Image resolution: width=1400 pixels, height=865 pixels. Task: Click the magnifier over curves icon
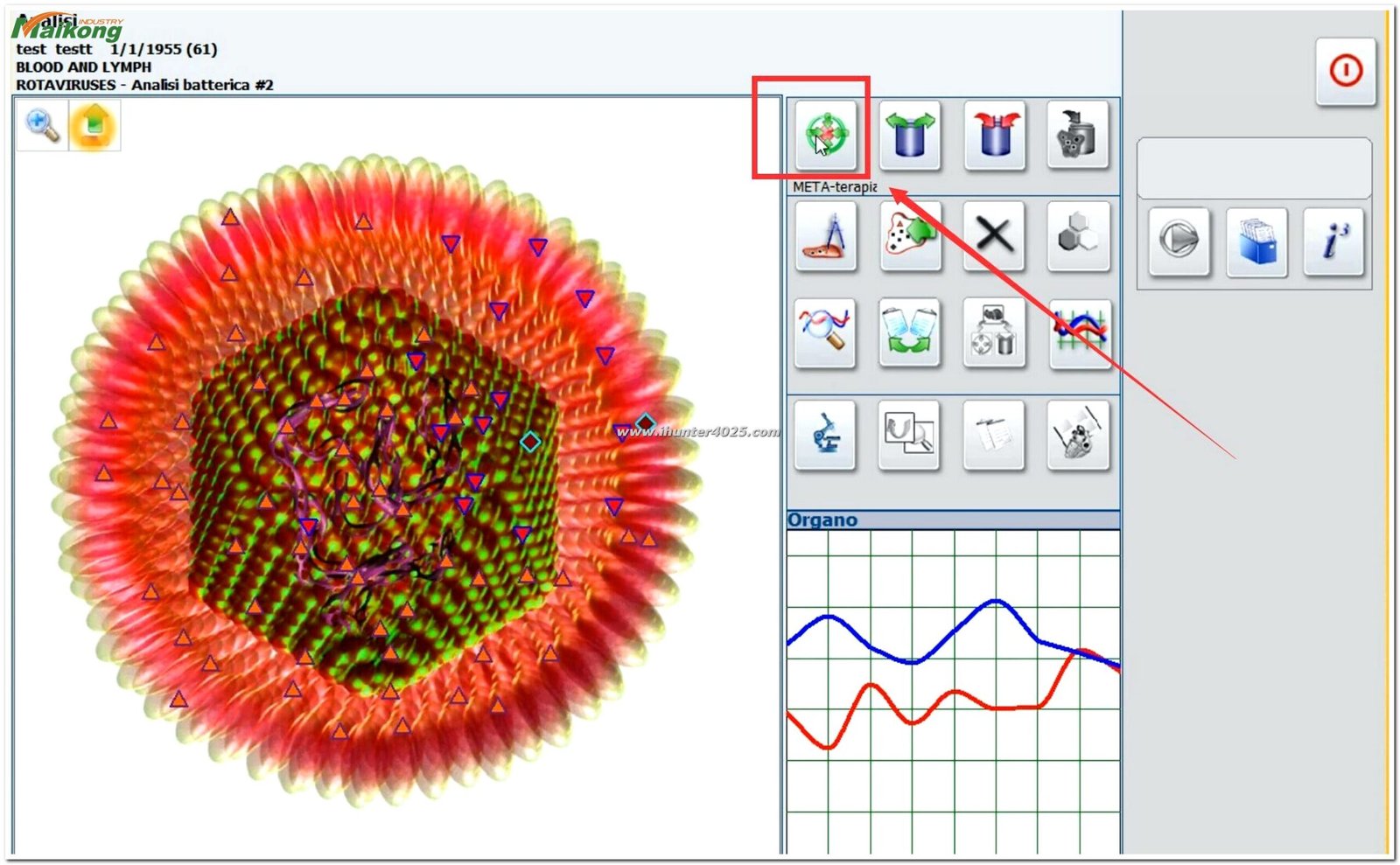(x=825, y=333)
